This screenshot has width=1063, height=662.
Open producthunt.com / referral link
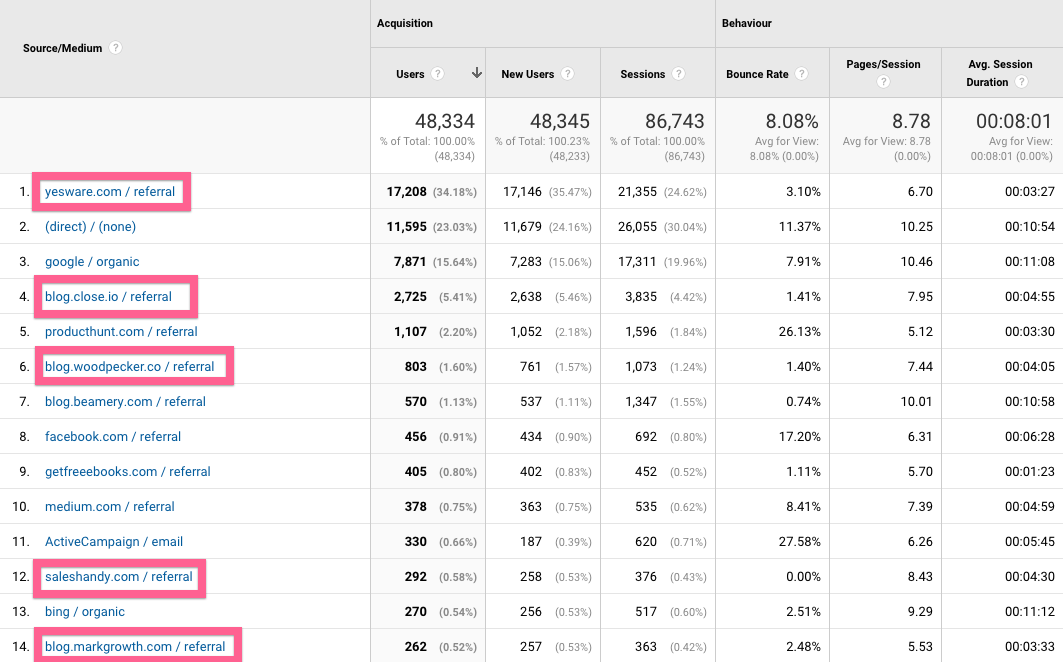121,332
